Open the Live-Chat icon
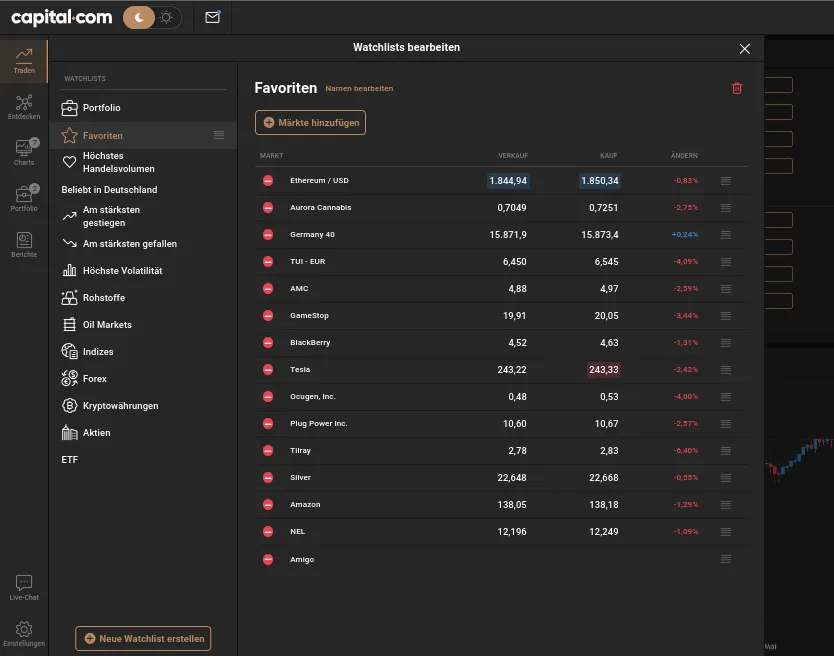The width and height of the screenshot is (834, 656). point(24,587)
